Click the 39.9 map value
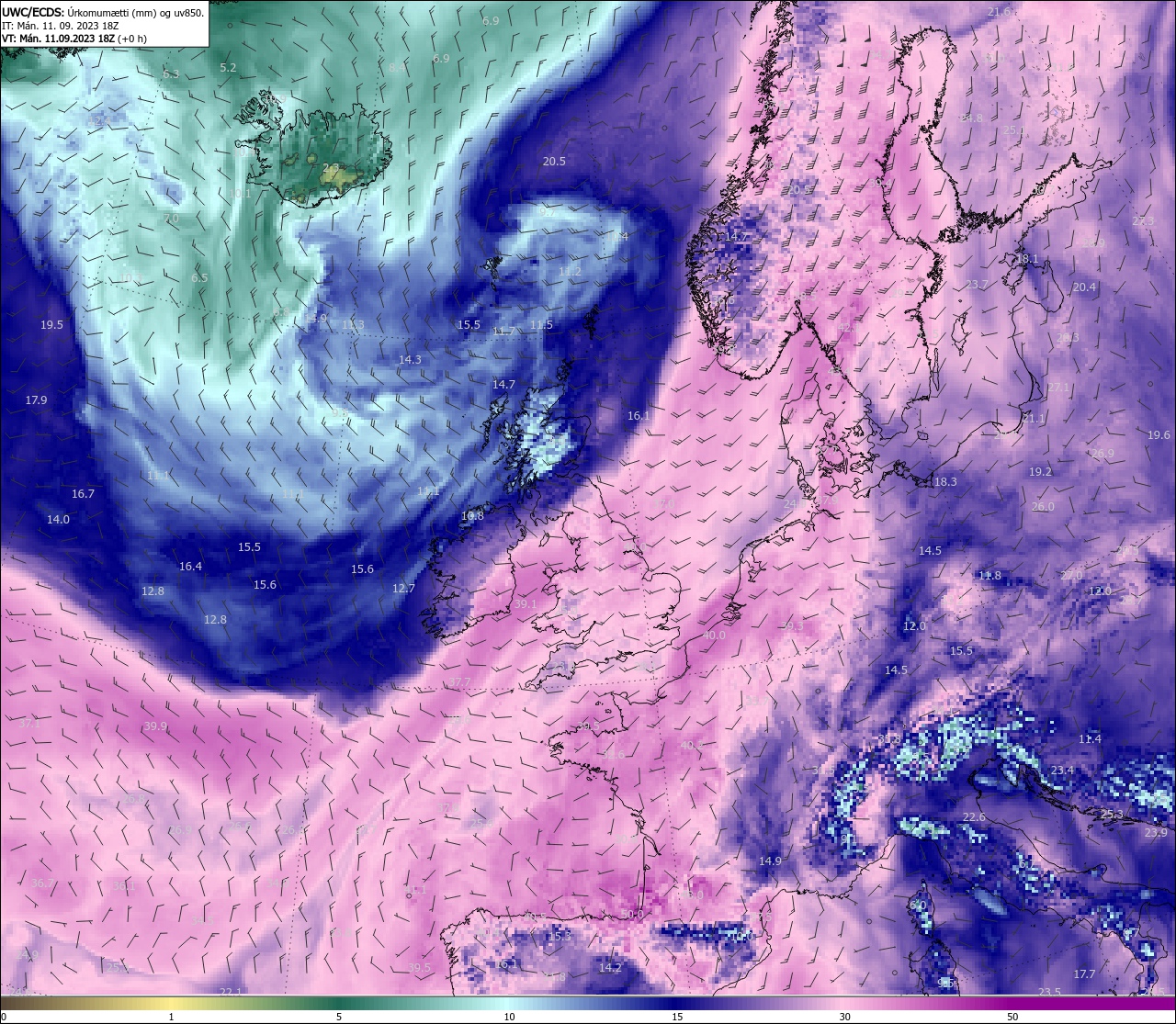 pos(155,726)
